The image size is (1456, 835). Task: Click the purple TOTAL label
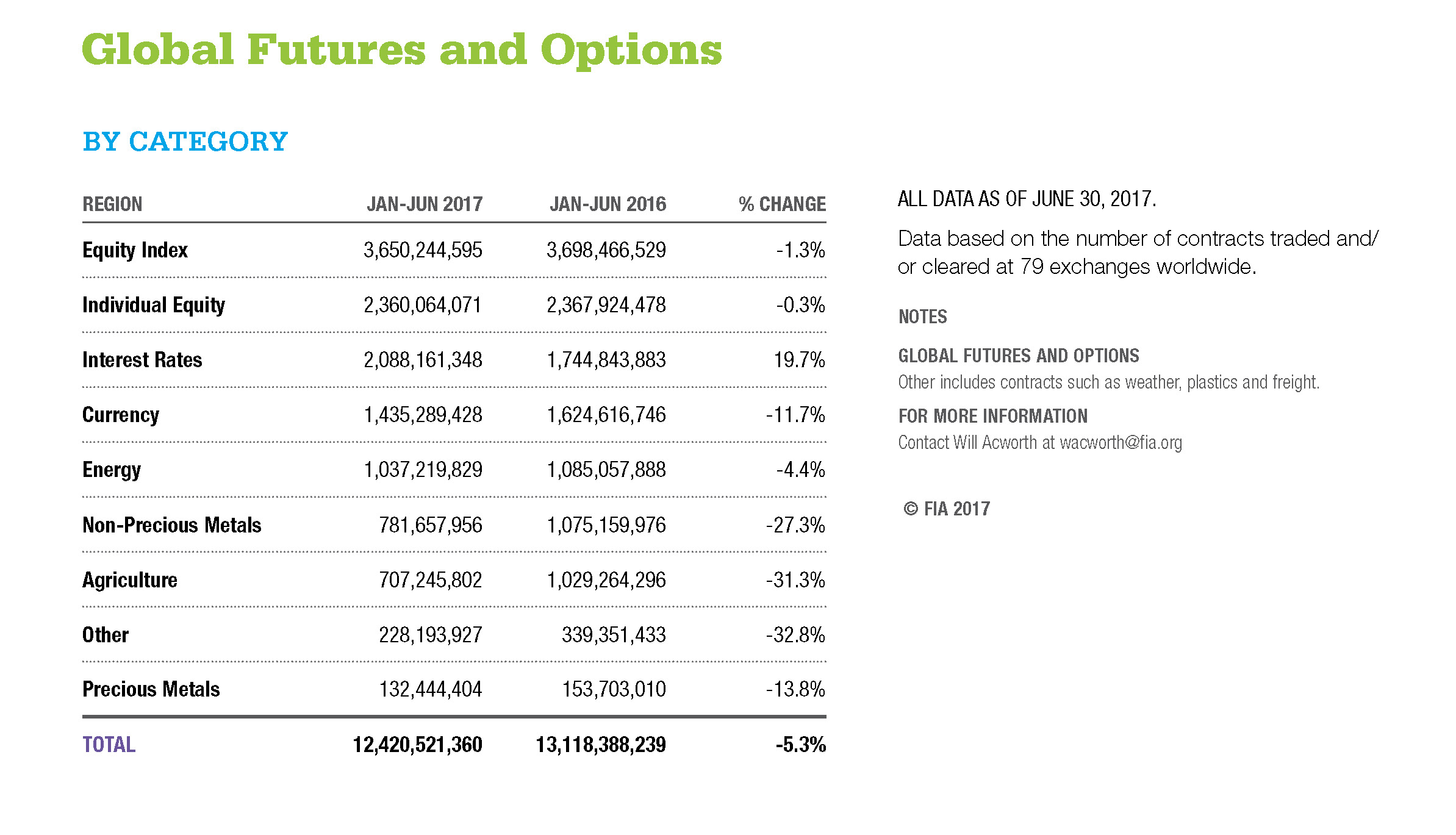[109, 745]
